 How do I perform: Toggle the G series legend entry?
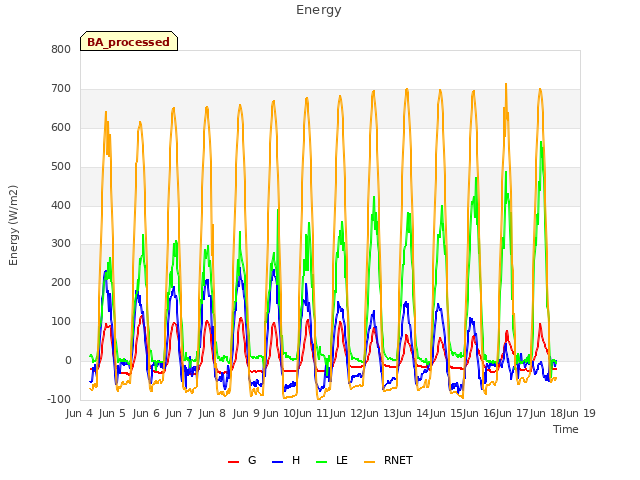coord(242,460)
